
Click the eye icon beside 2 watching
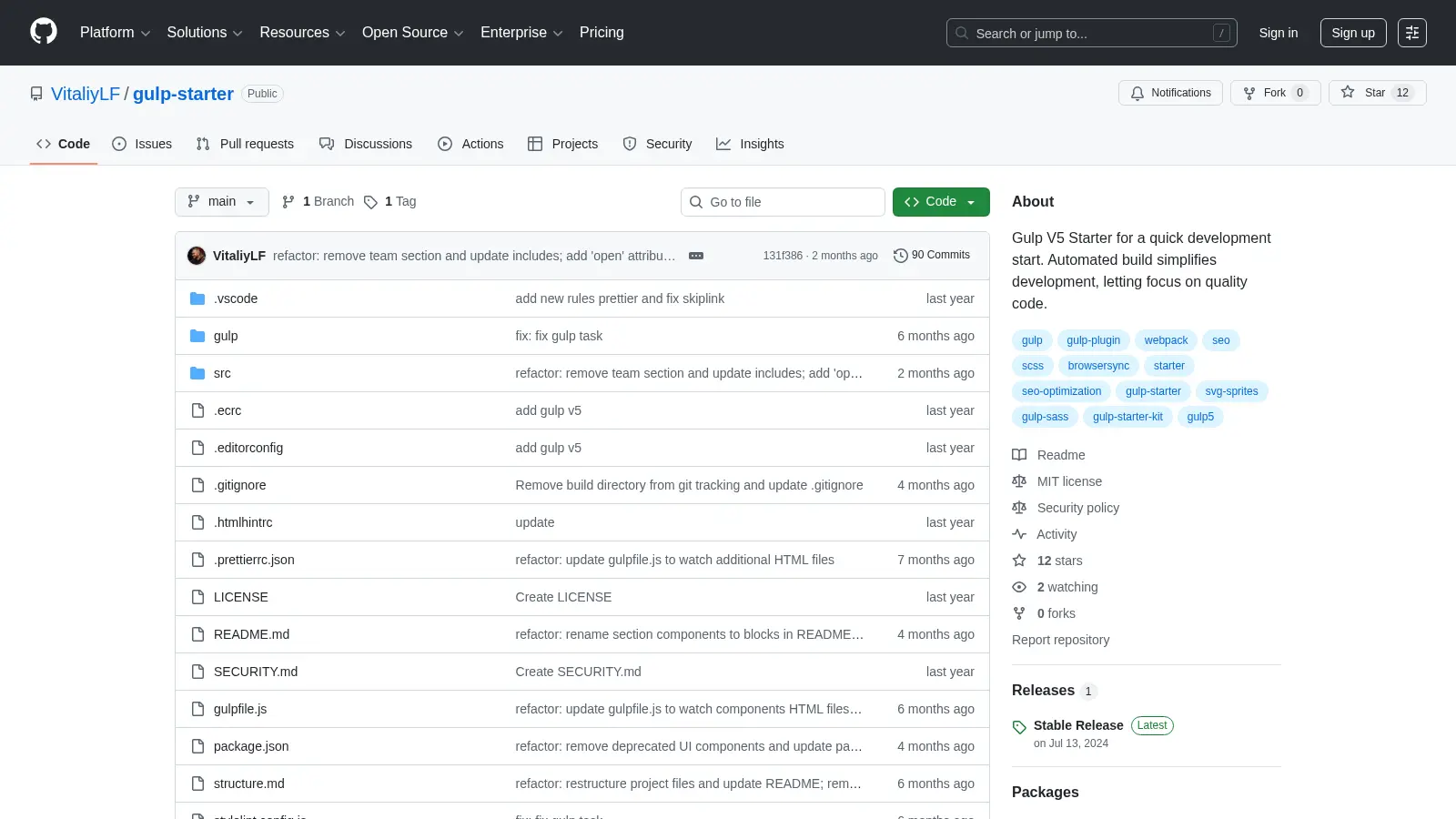coord(1019,587)
